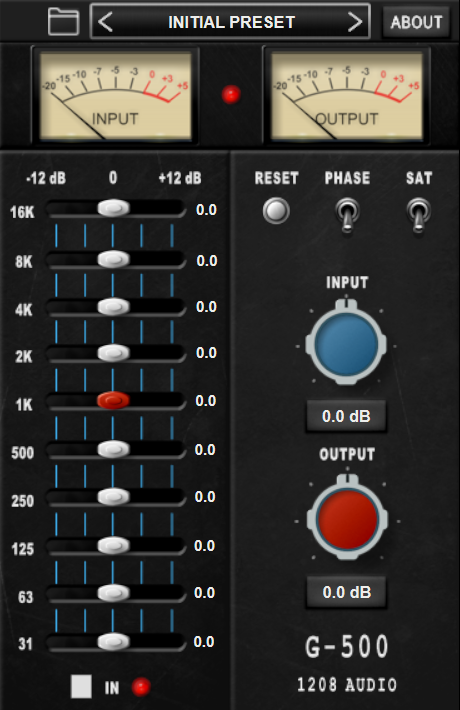Screen dimensions: 460x710
Task: Click the 31 Hz band slider handle
Action: tap(113, 641)
